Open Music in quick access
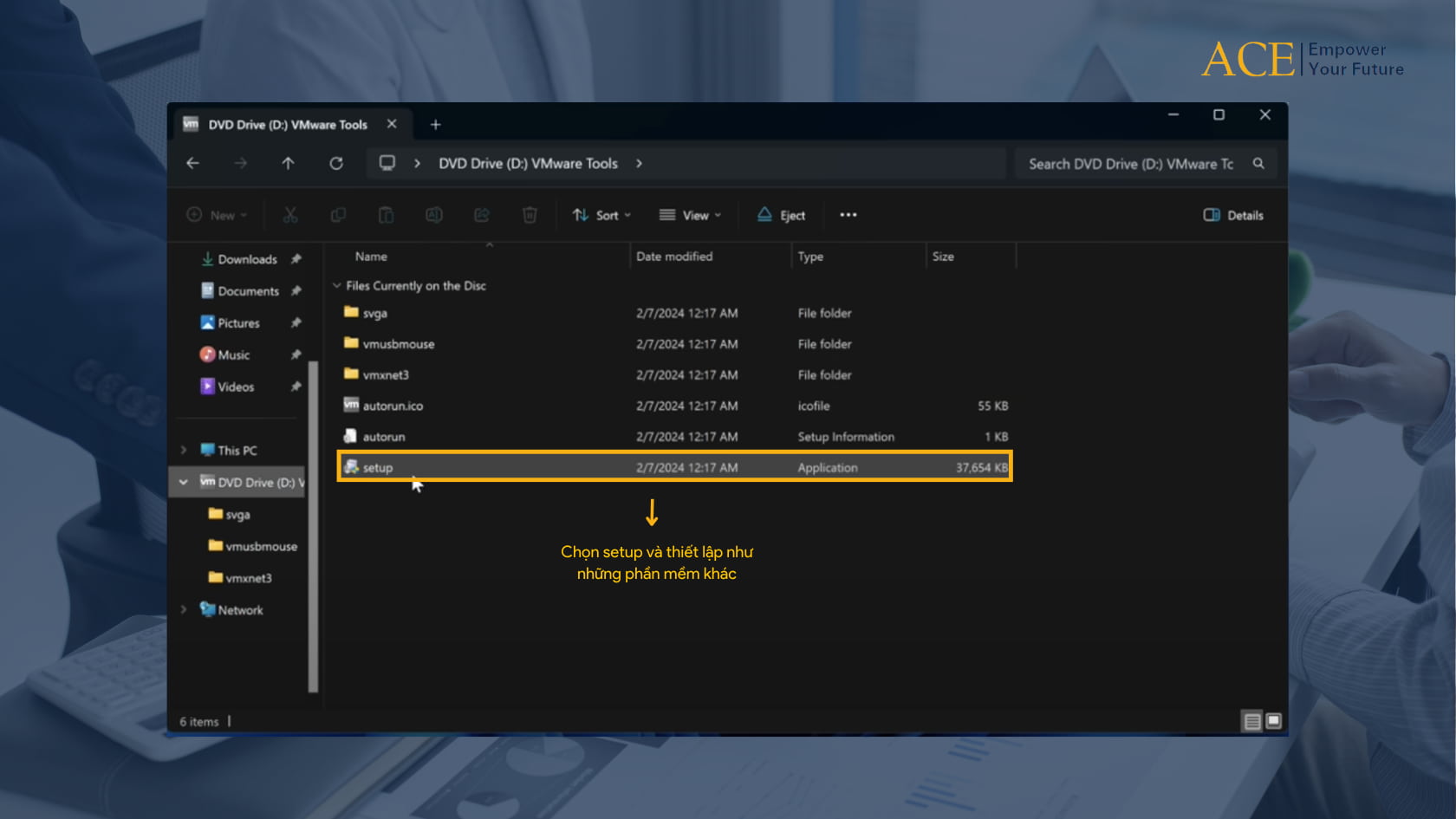 225,354
